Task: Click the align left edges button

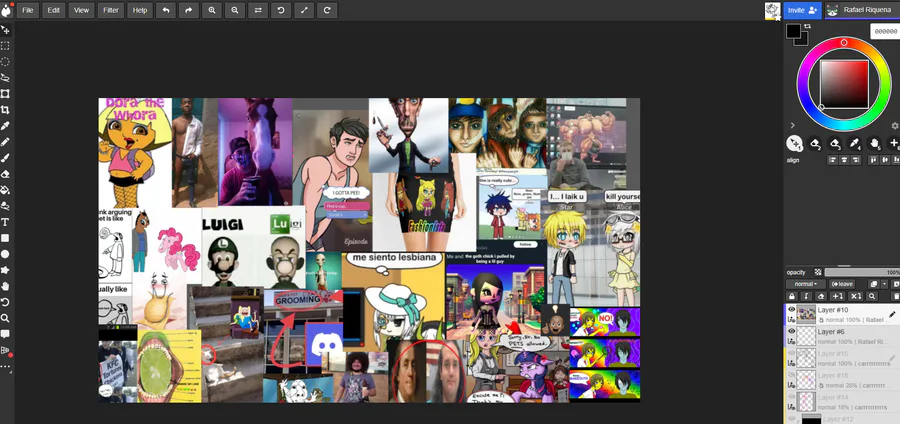Action: (833, 160)
